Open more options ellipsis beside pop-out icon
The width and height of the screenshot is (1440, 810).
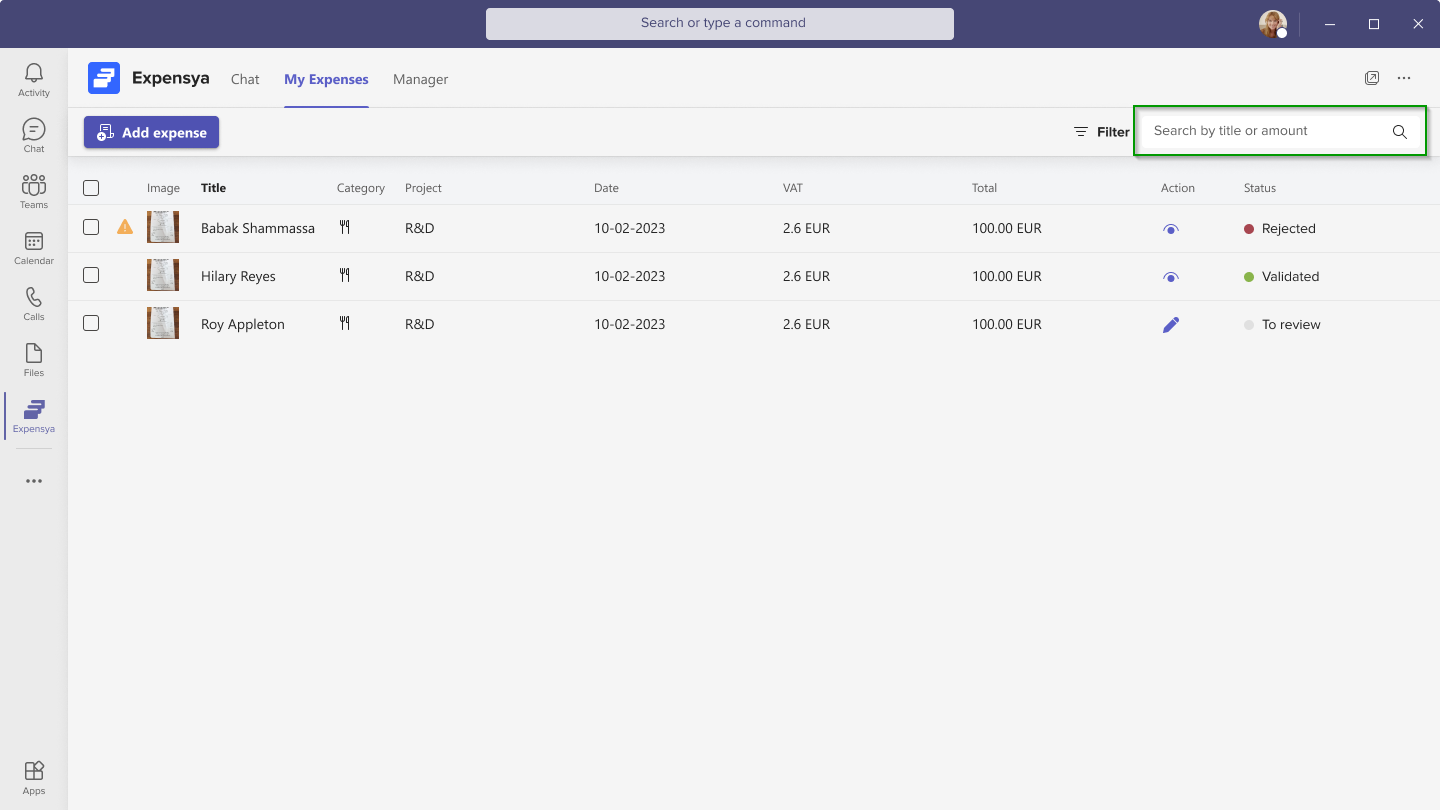pos(1404,78)
